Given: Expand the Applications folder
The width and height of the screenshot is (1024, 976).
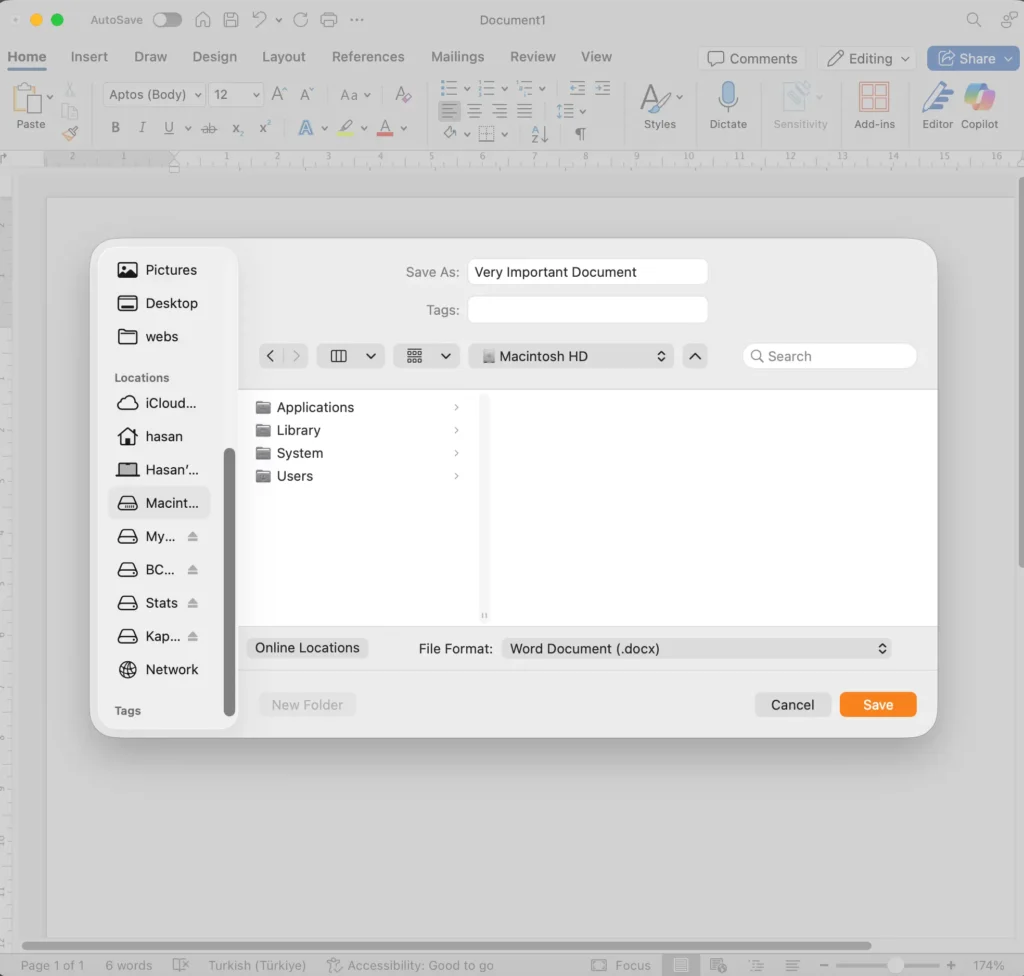Looking at the screenshot, I should point(457,407).
